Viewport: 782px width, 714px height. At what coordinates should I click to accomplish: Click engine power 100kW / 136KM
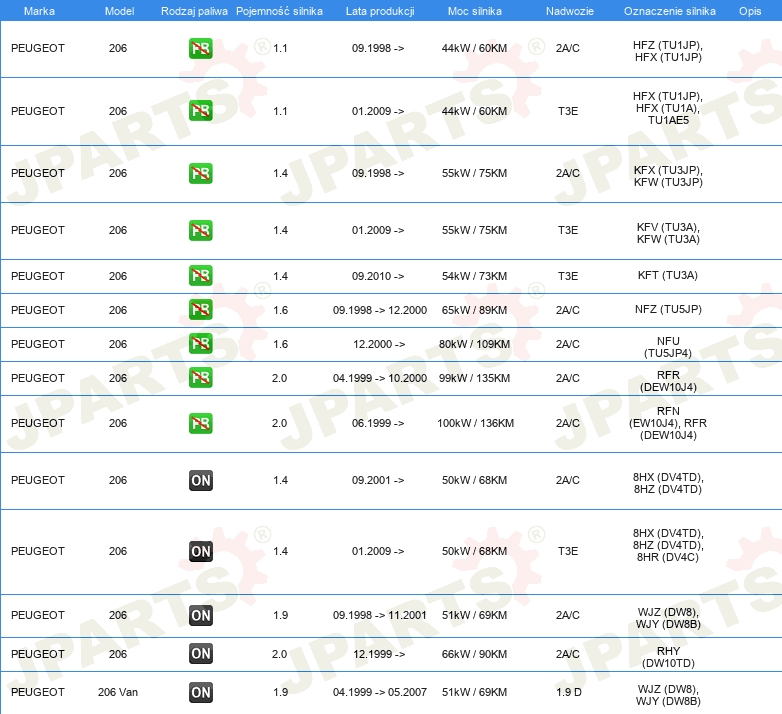coord(475,423)
